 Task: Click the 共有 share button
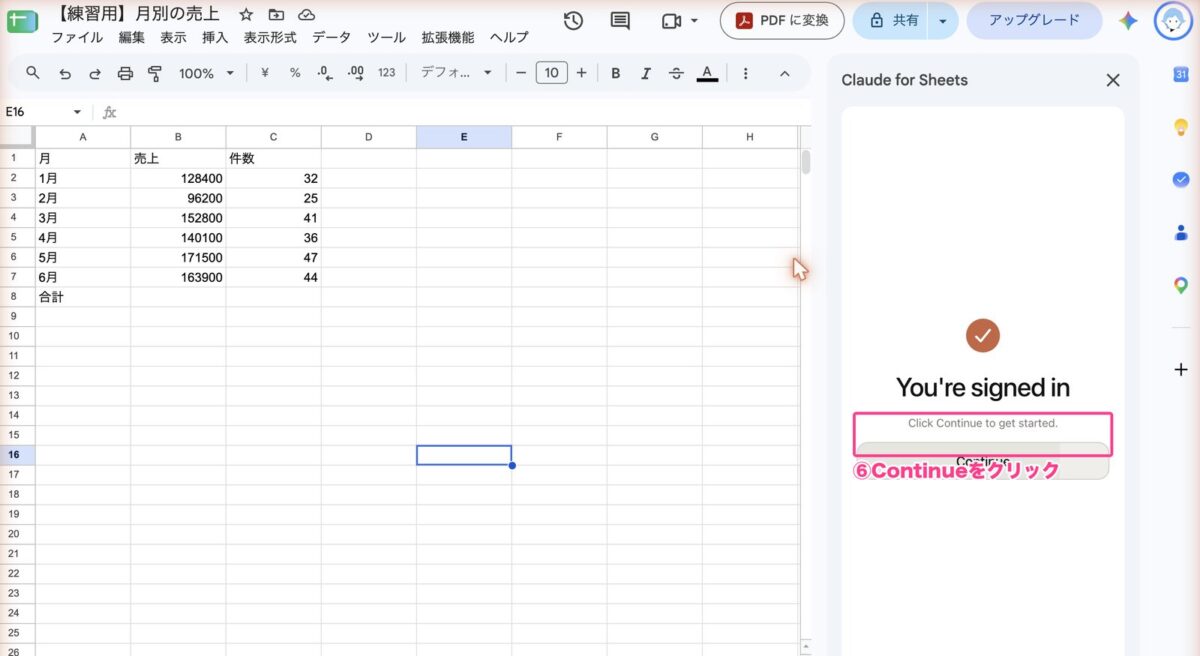pyautogui.click(x=891, y=21)
